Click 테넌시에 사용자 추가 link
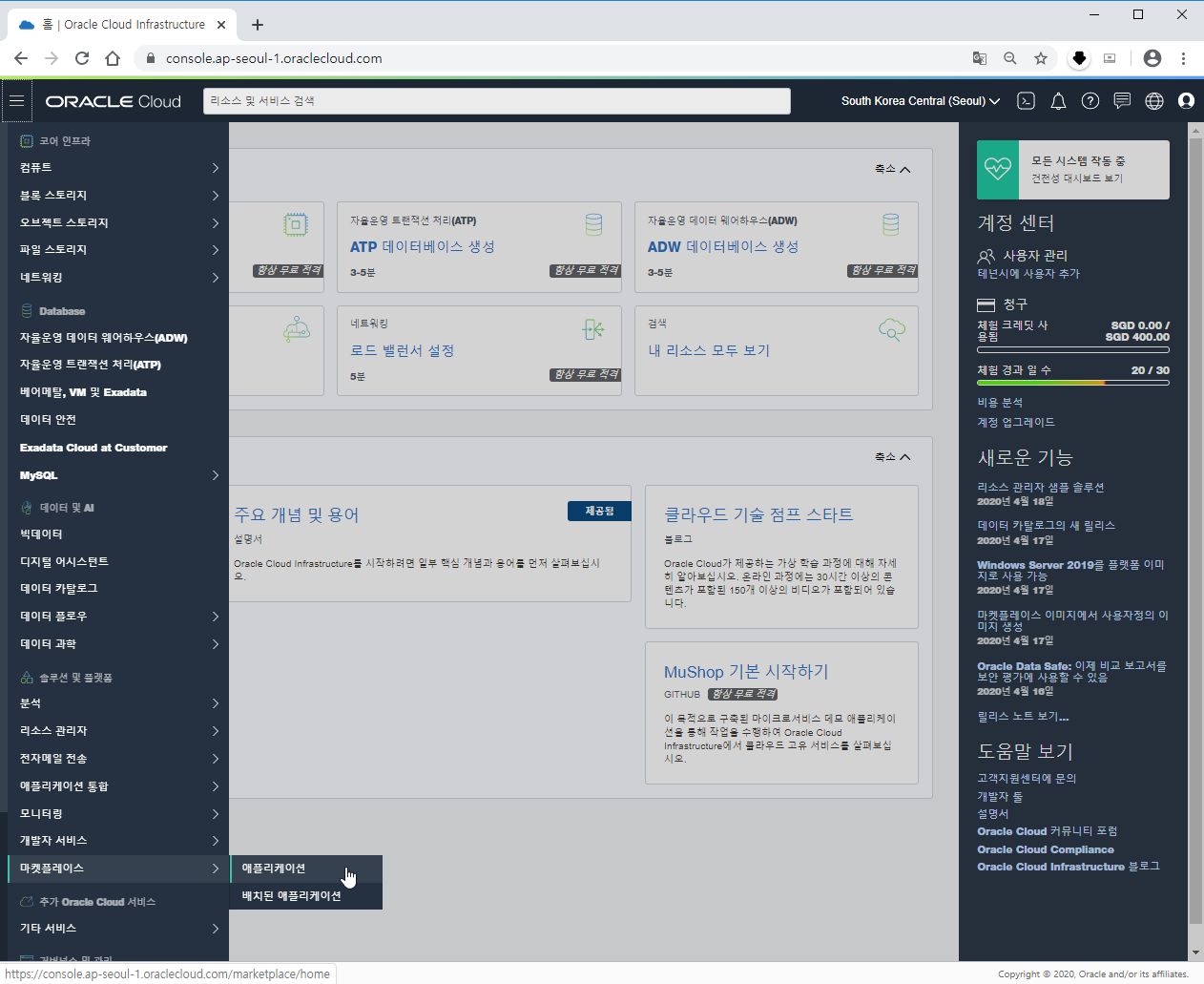 pyautogui.click(x=1028, y=274)
